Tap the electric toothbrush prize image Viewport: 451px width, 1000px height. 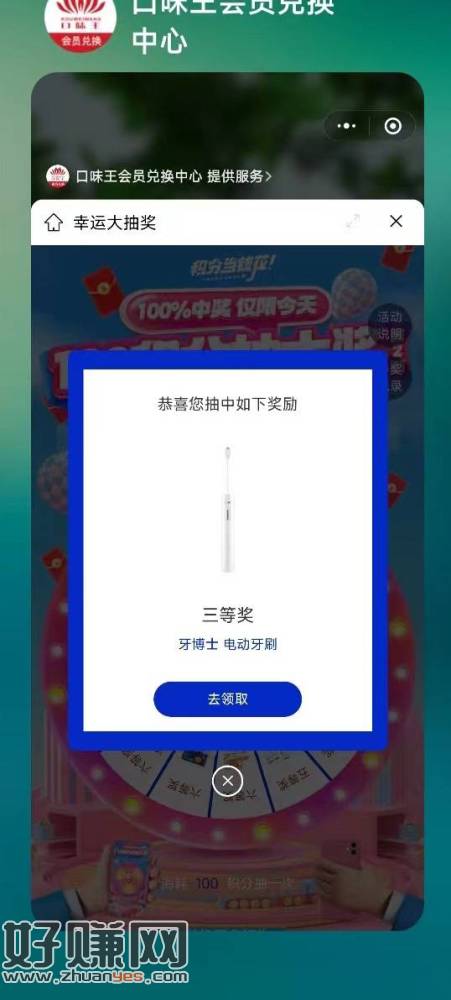point(228,510)
